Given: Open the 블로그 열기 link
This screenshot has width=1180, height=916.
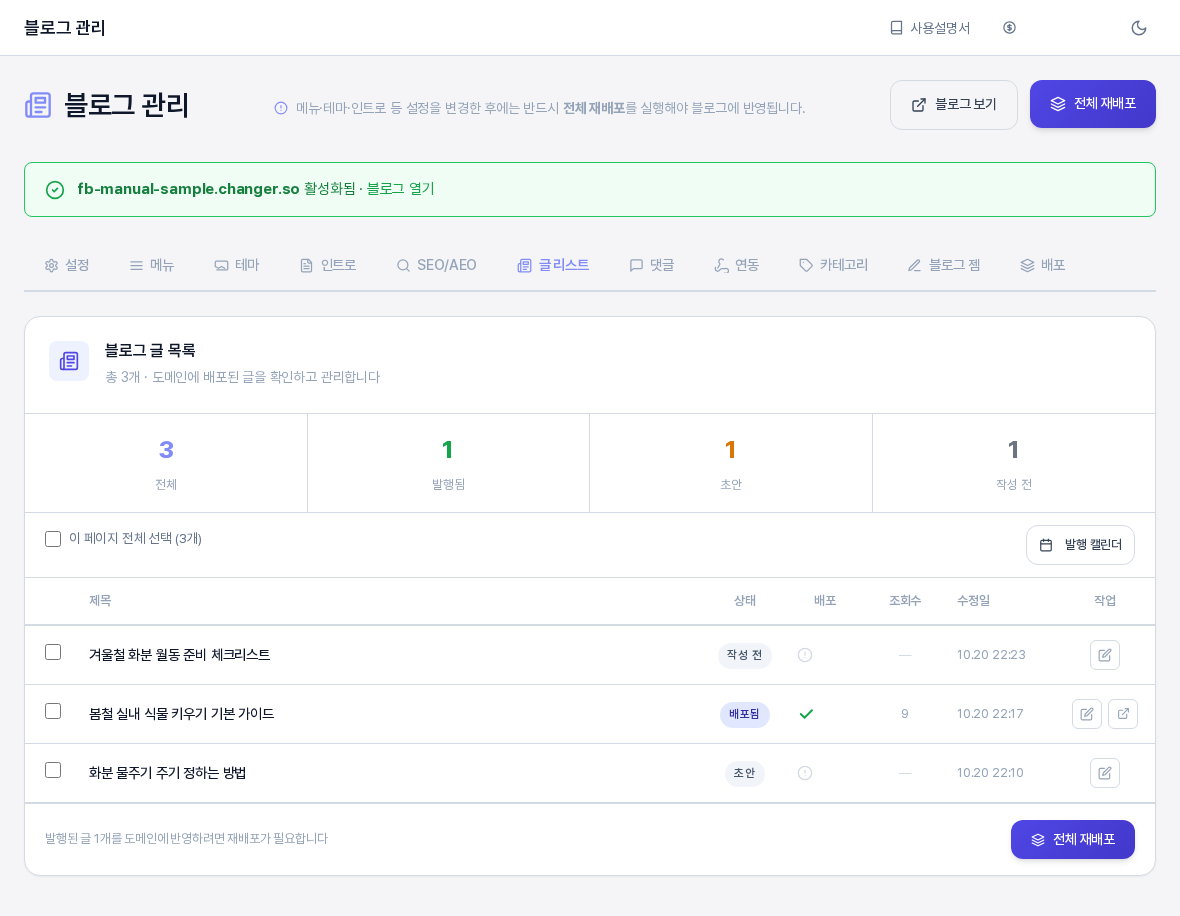Looking at the screenshot, I should click(400, 188).
